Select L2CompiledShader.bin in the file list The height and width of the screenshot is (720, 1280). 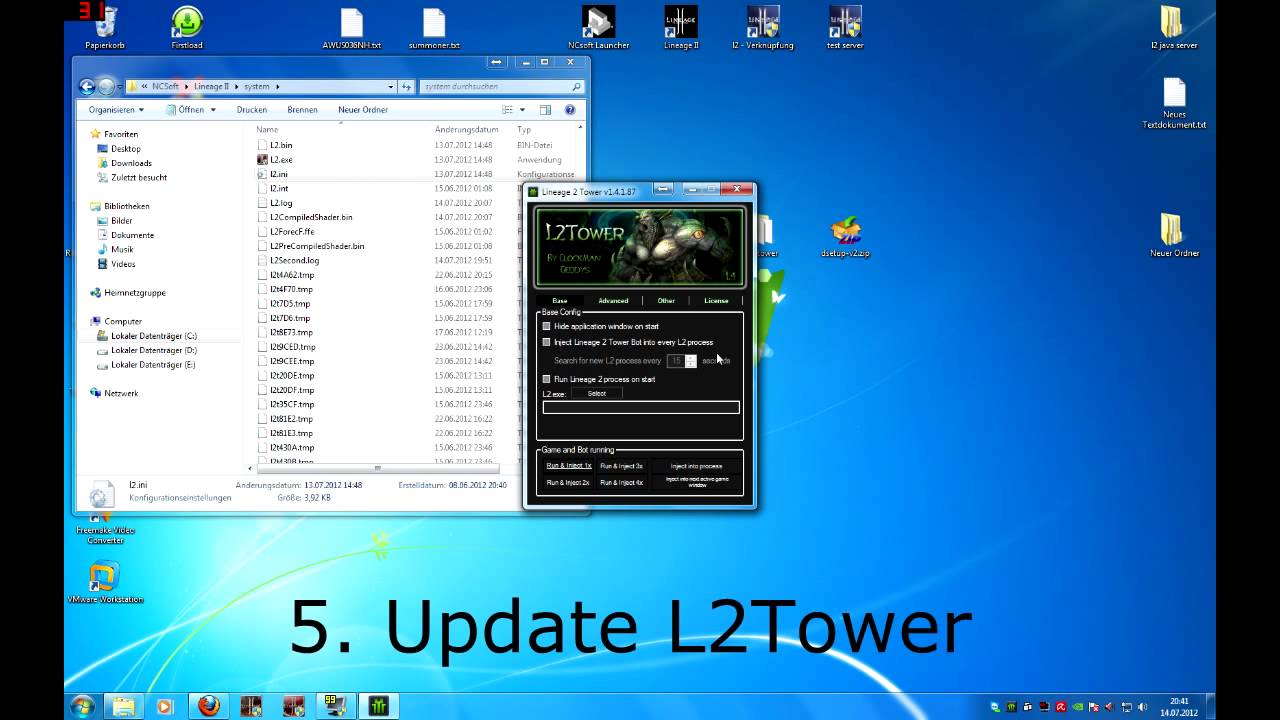(311, 217)
